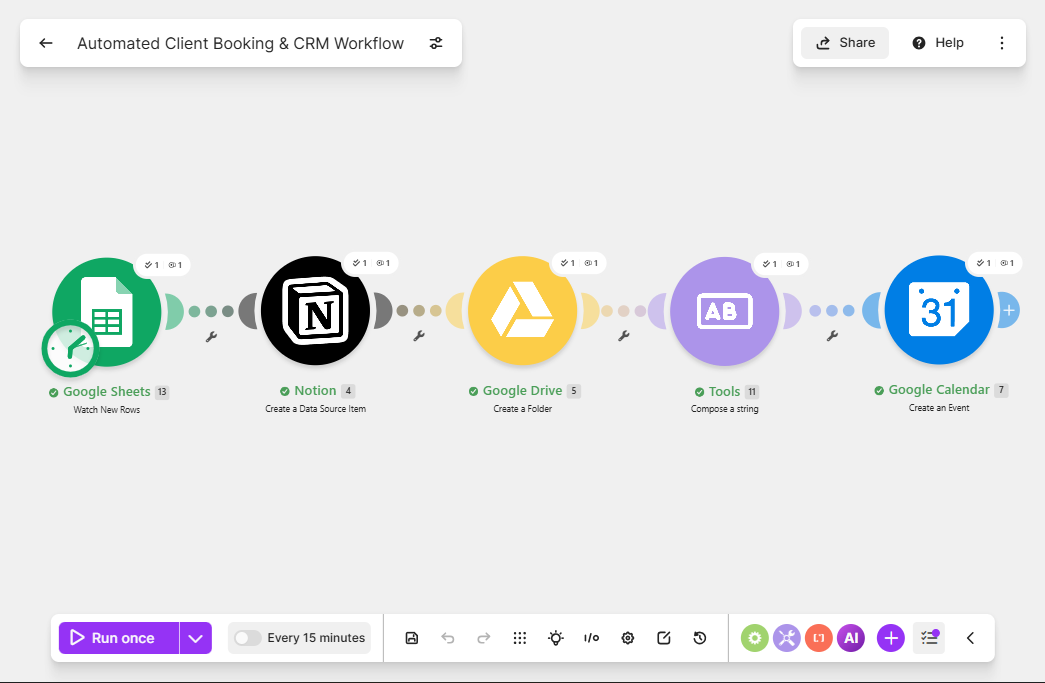
Task: Click the Create a Folder text
Action: 522,409
